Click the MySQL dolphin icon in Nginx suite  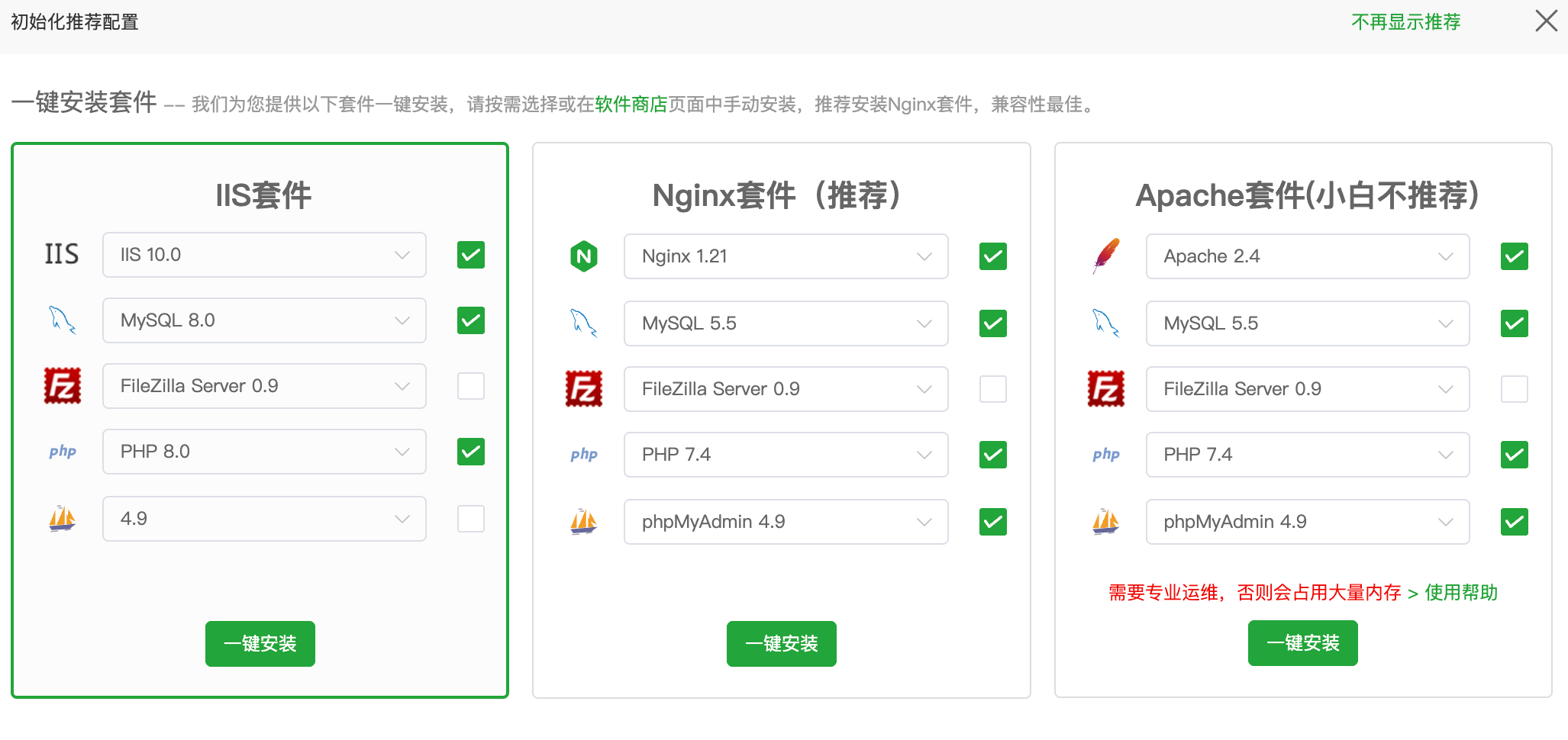(x=584, y=323)
